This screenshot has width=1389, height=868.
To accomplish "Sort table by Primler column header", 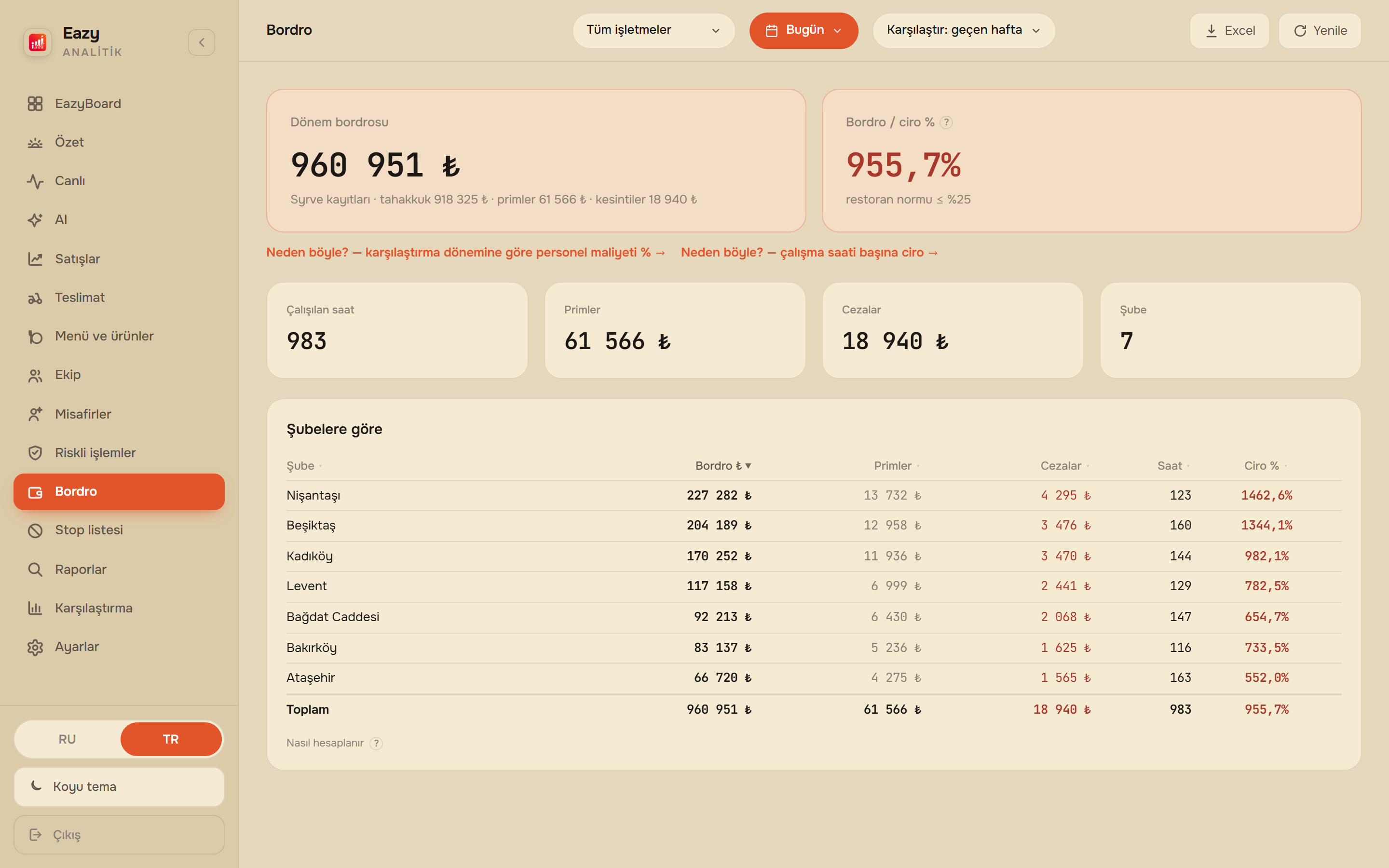I will tap(897, 465).
